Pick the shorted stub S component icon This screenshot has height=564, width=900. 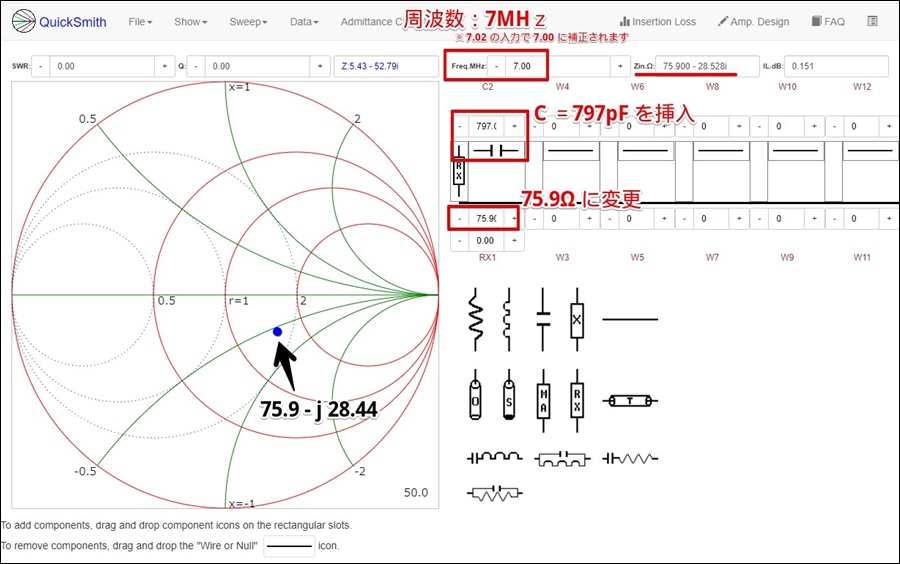(x=509, y=395)
